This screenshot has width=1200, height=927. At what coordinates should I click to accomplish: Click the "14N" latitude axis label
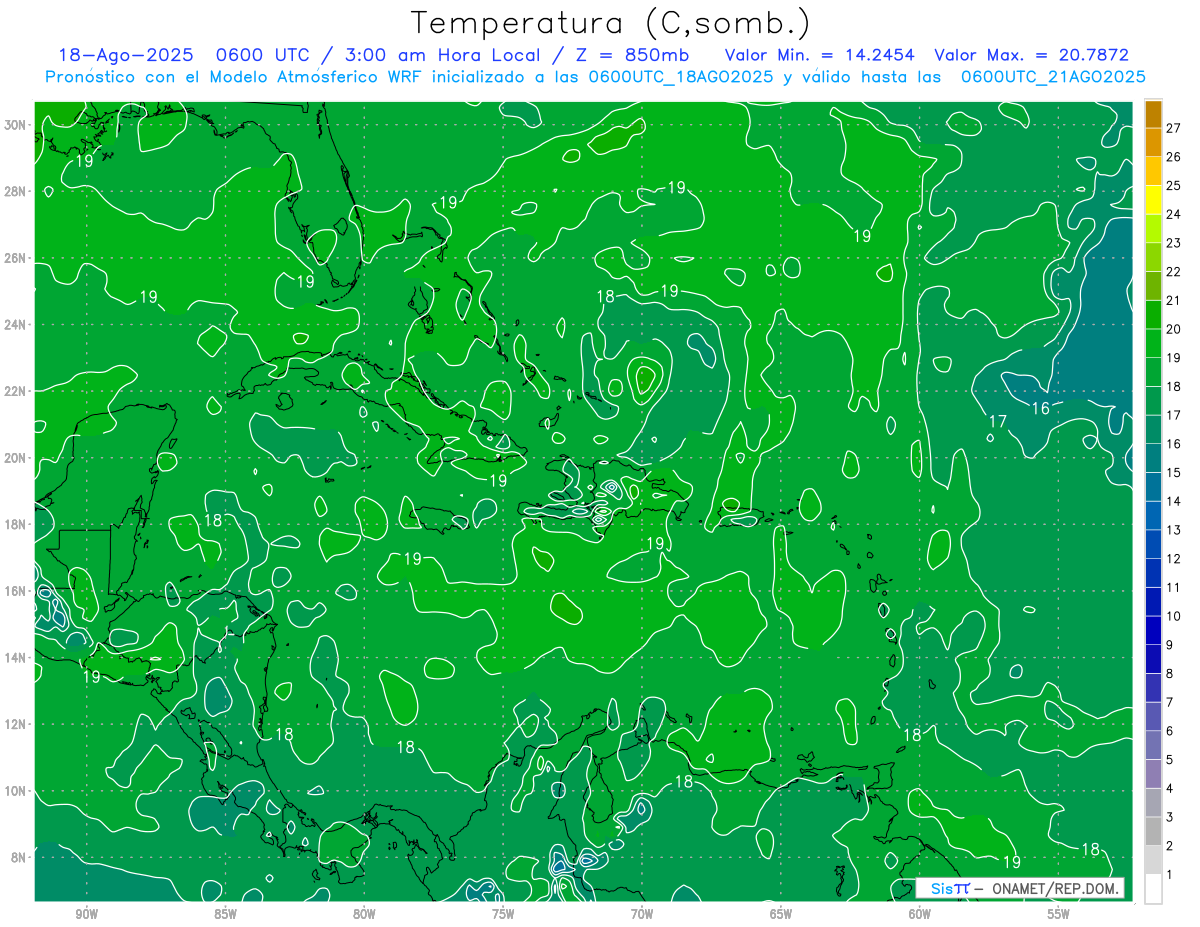[17, 658]
